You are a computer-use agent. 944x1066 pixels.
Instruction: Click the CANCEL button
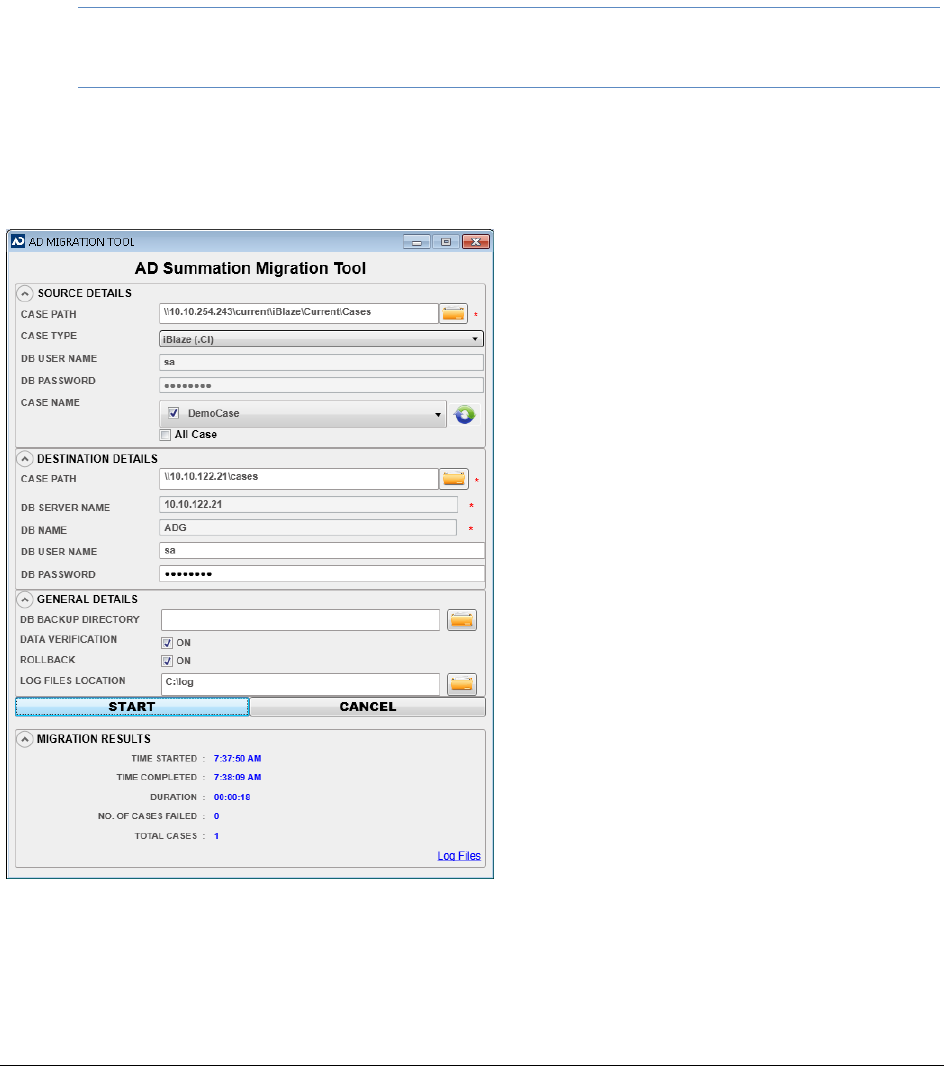[368, 707]
